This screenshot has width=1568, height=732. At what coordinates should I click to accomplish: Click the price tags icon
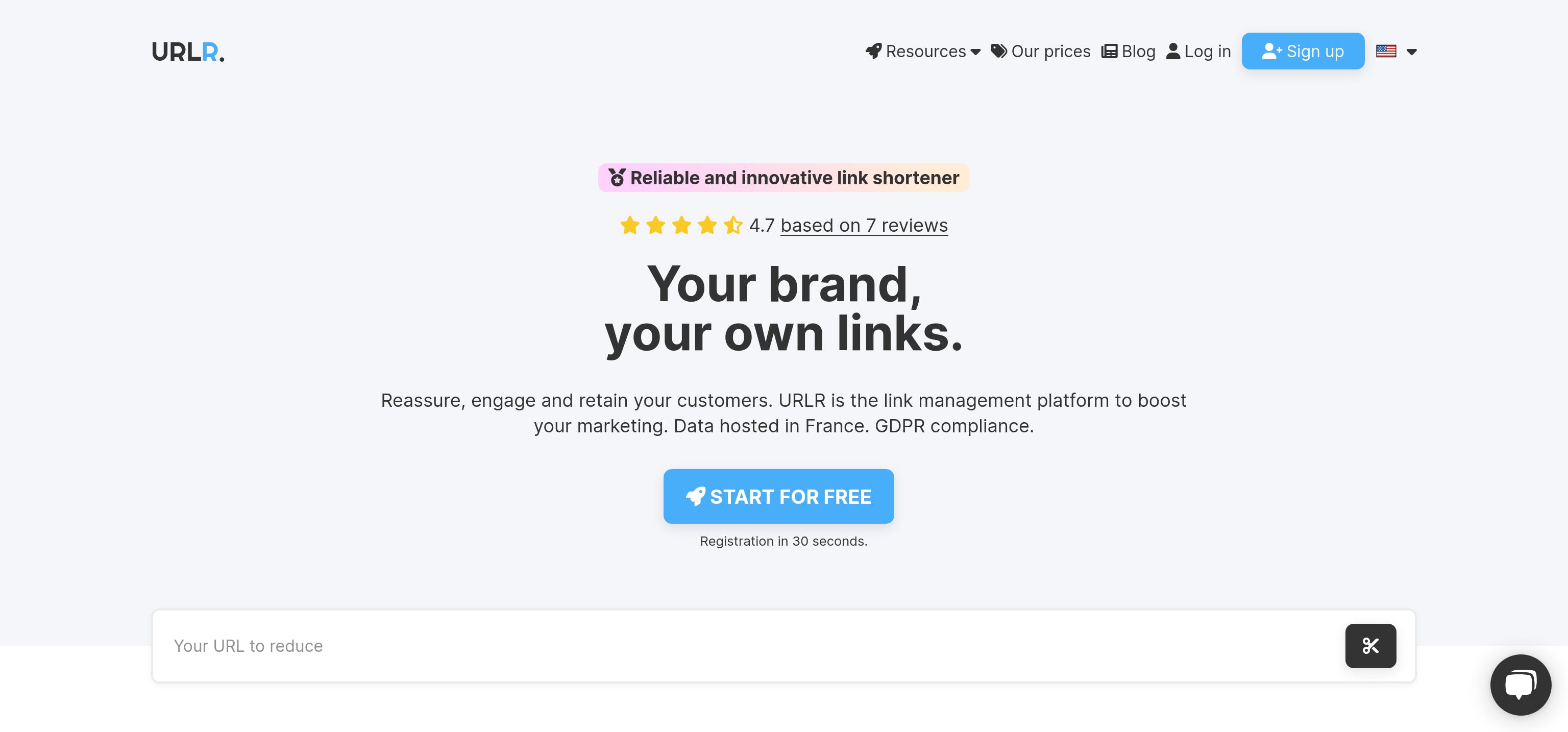pos(999,51)
